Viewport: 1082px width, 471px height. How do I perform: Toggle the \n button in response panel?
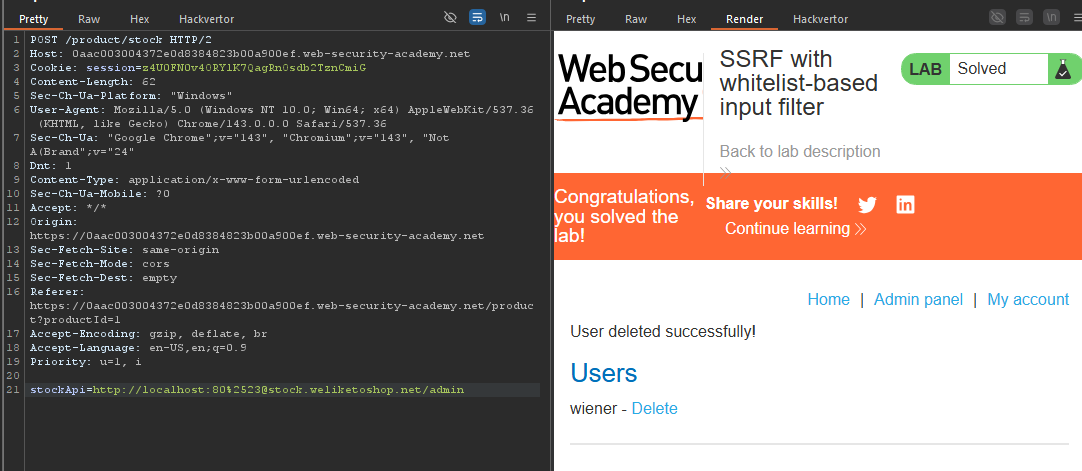coord(1052,18)
